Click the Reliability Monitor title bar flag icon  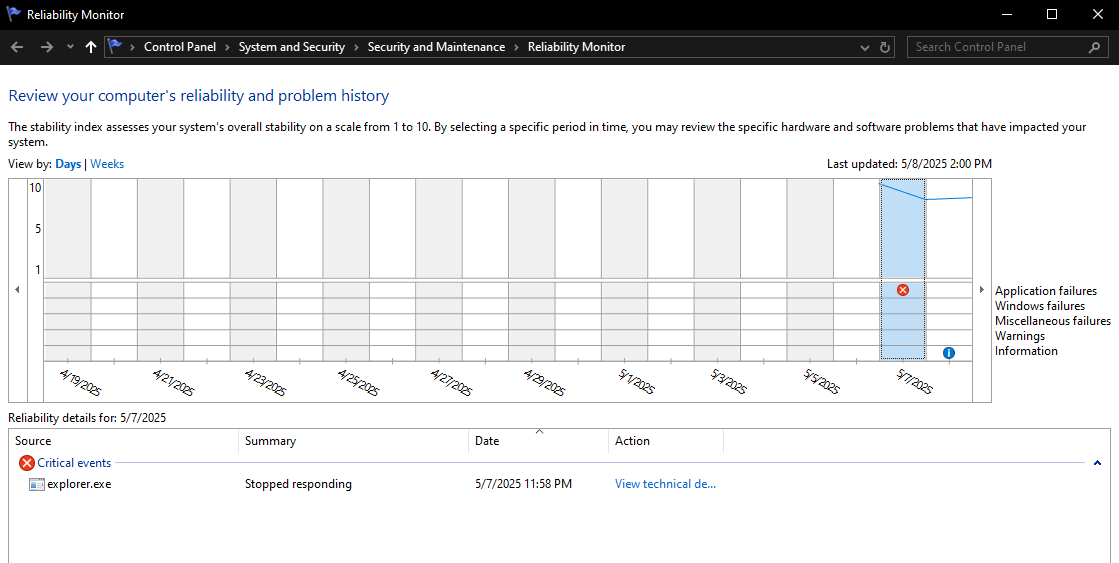click(x=14, y=14)
